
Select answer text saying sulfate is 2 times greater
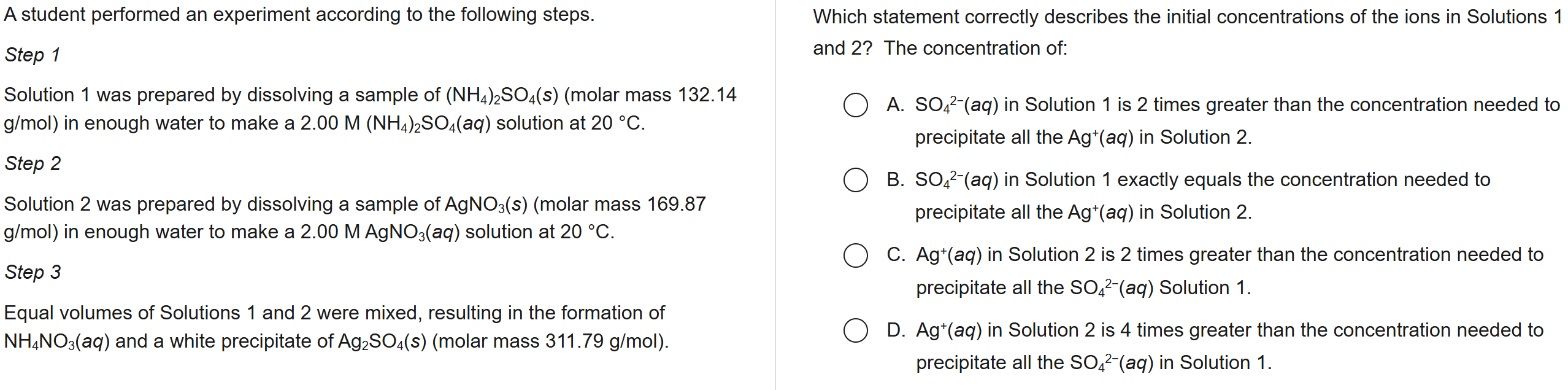[1237, 121]
